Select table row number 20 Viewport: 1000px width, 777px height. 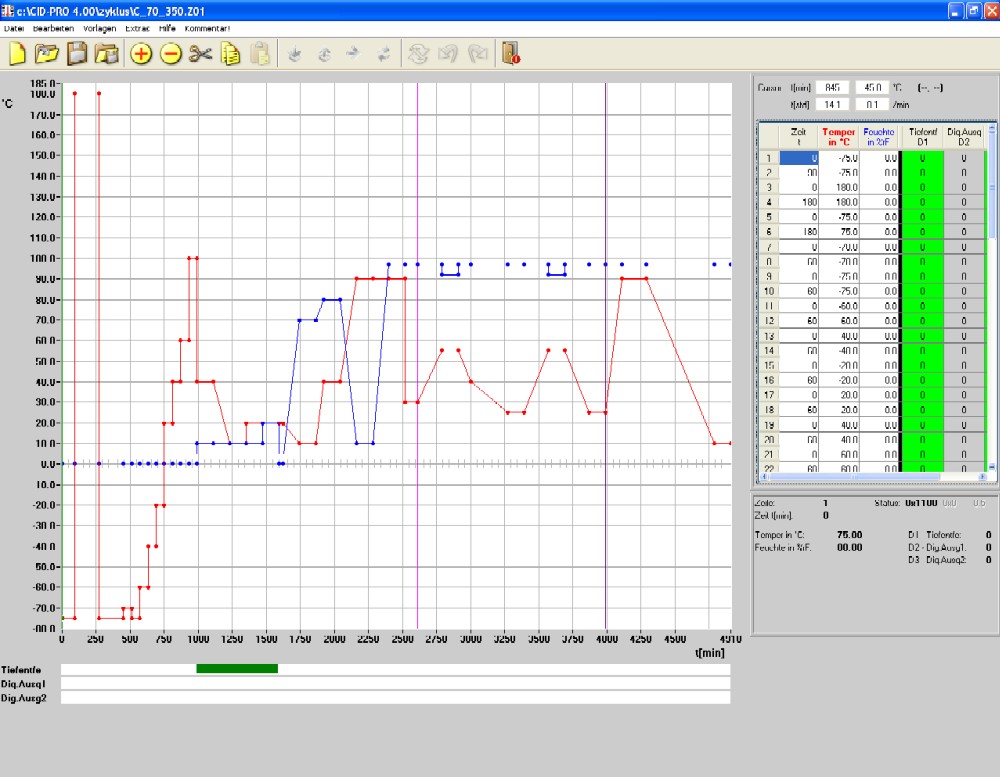[769, 440]
